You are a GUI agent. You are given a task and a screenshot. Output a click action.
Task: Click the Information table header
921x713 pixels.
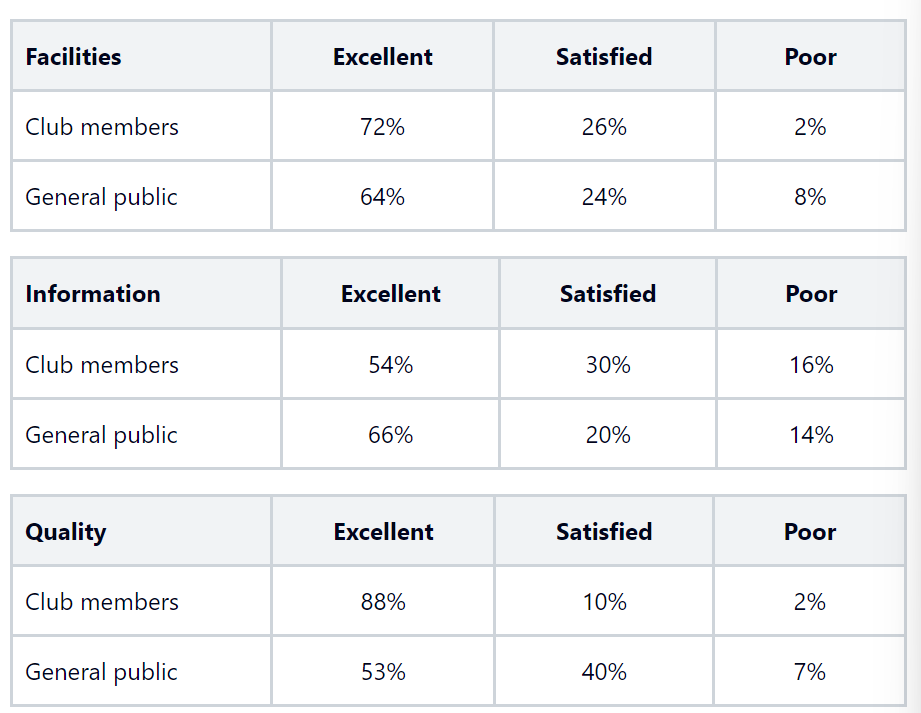point(92,294)
